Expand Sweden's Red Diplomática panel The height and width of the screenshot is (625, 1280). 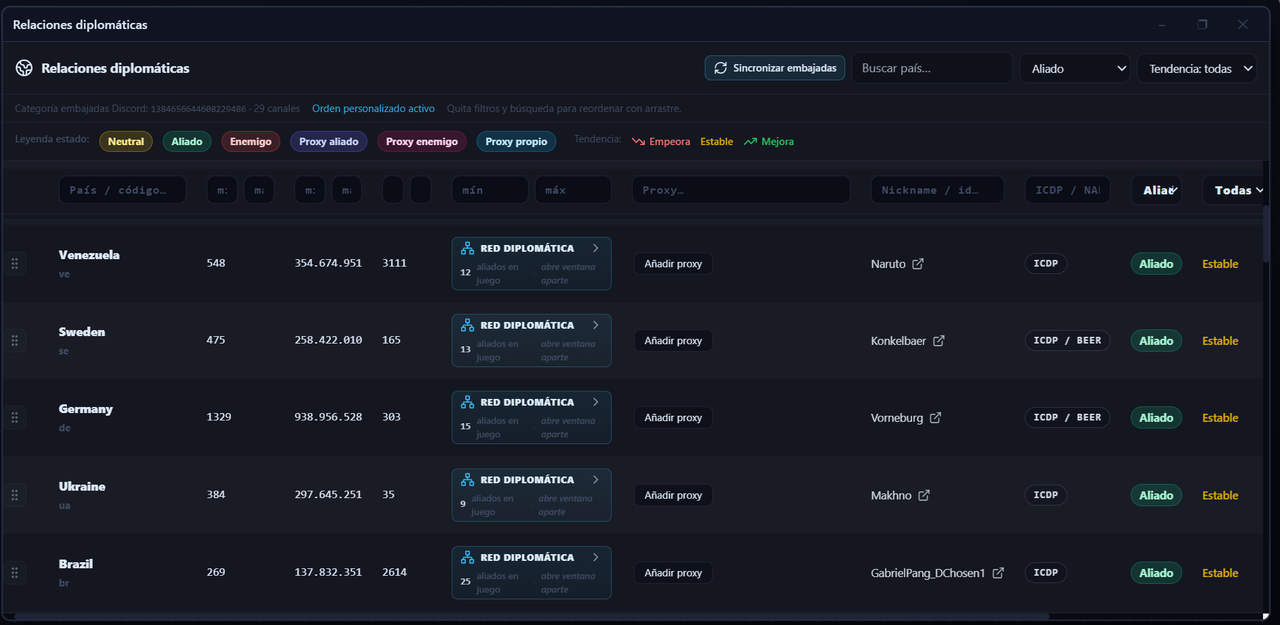pos(531,341)
